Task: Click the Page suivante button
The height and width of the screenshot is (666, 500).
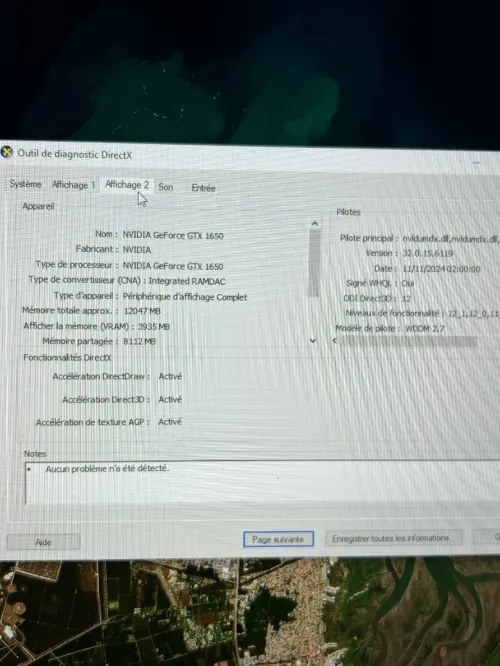Action: pyautogui.click(x=279, y=539)
